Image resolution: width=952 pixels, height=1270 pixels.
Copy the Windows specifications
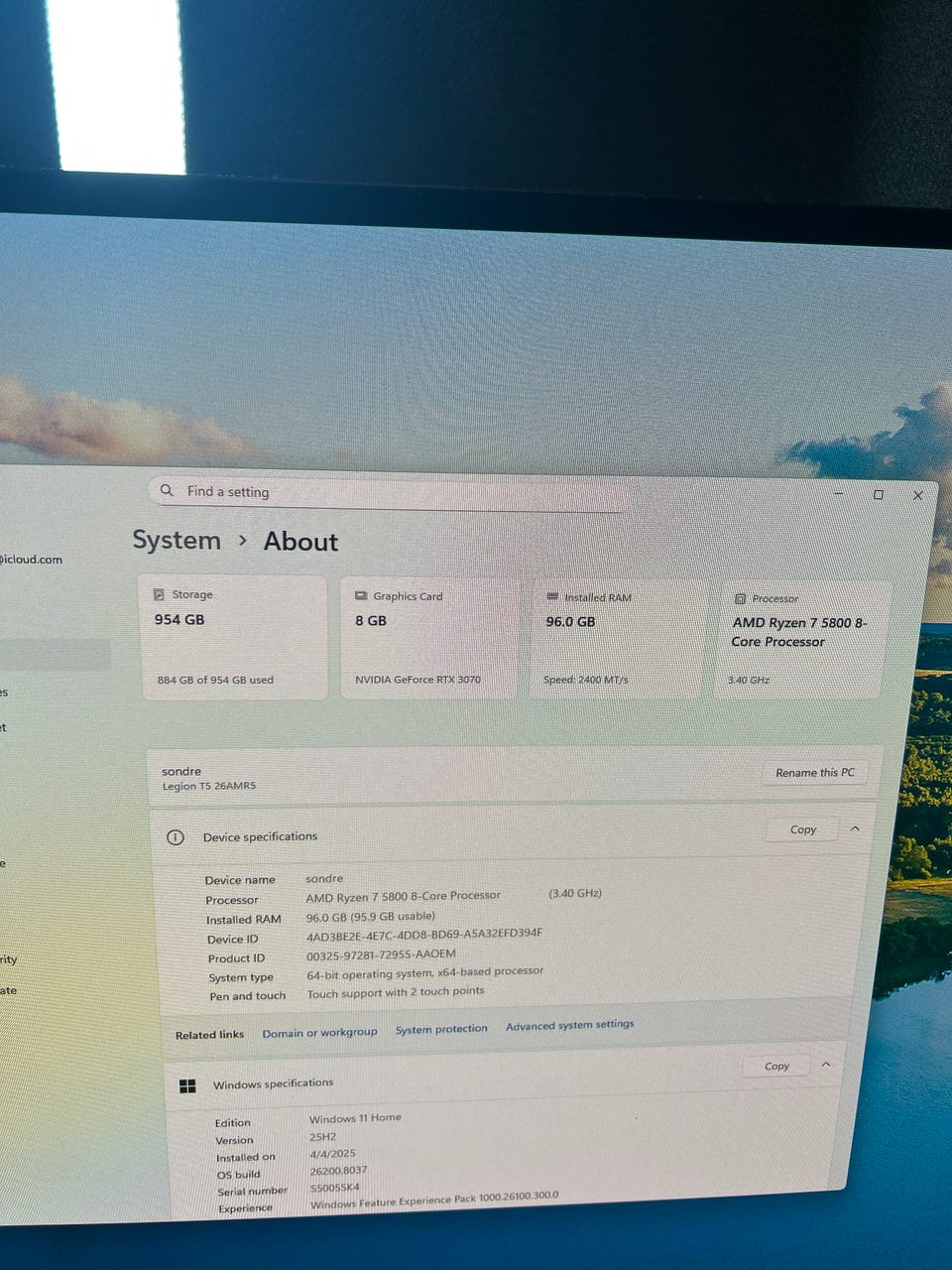click(776, 1066)
